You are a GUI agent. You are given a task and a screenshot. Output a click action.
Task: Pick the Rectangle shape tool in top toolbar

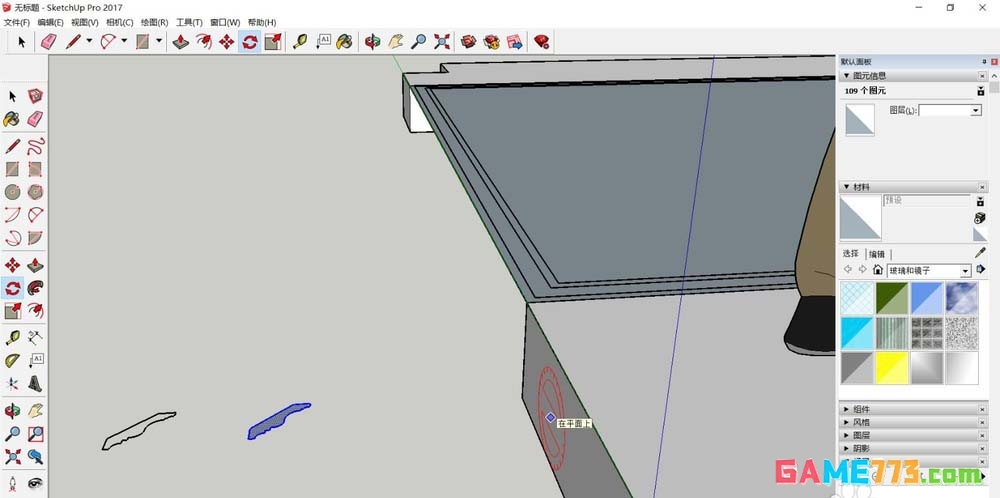point(143,42)
